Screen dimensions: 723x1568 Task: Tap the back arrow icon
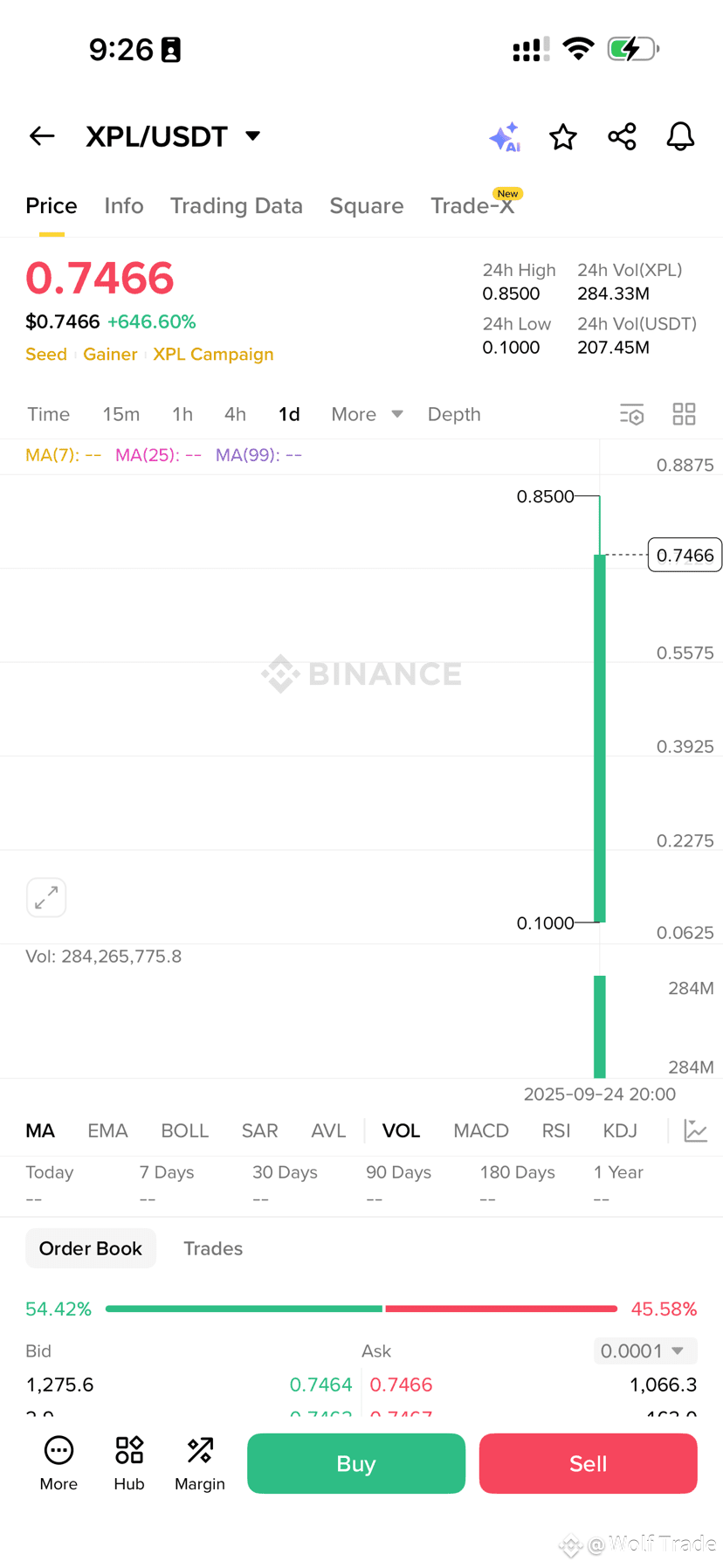(42, 136)
